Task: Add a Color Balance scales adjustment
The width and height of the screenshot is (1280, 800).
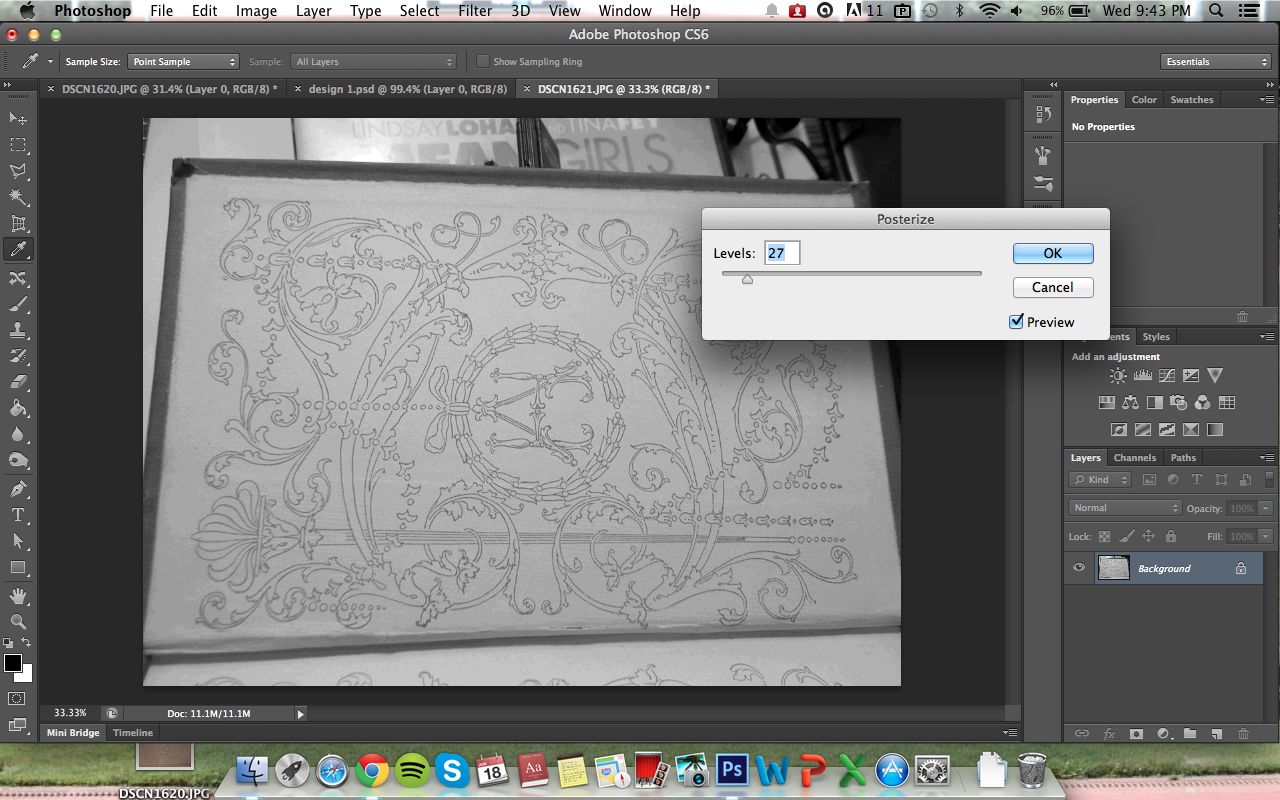Action: (1131, 403)
